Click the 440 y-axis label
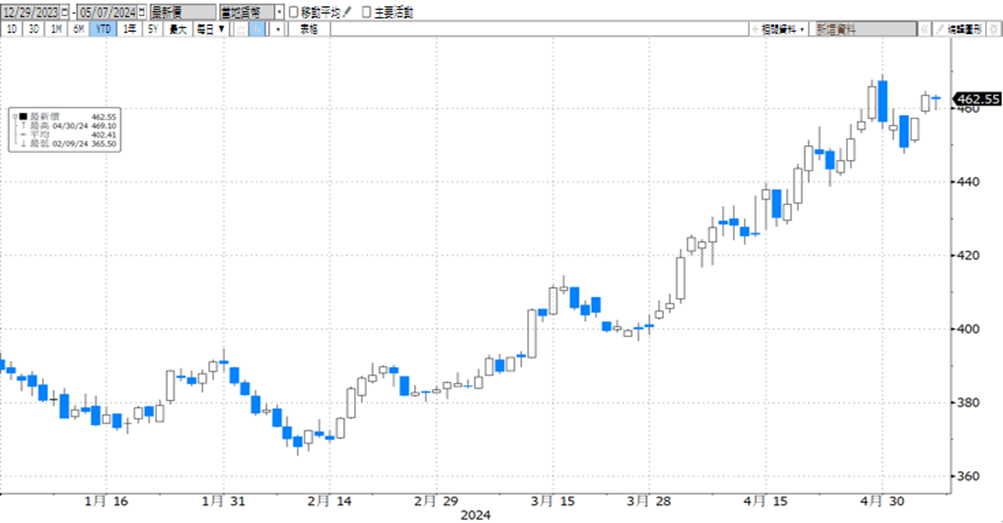 point(968,182)
